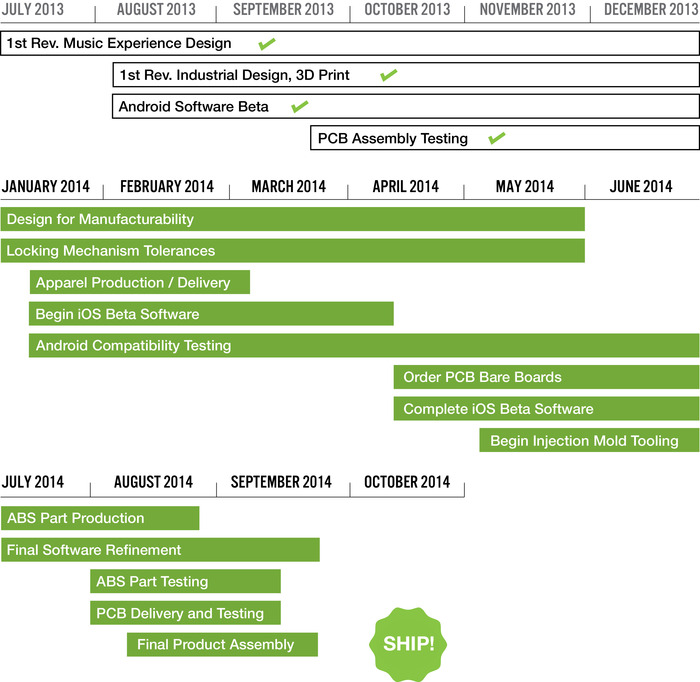
Task: Click the OCTOBER 2014 month header
Action: coord(407,482)
